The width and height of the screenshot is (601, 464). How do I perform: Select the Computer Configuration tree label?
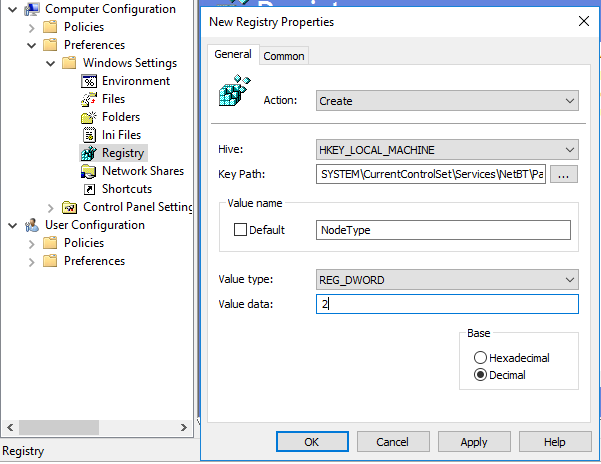pos(110,9)
